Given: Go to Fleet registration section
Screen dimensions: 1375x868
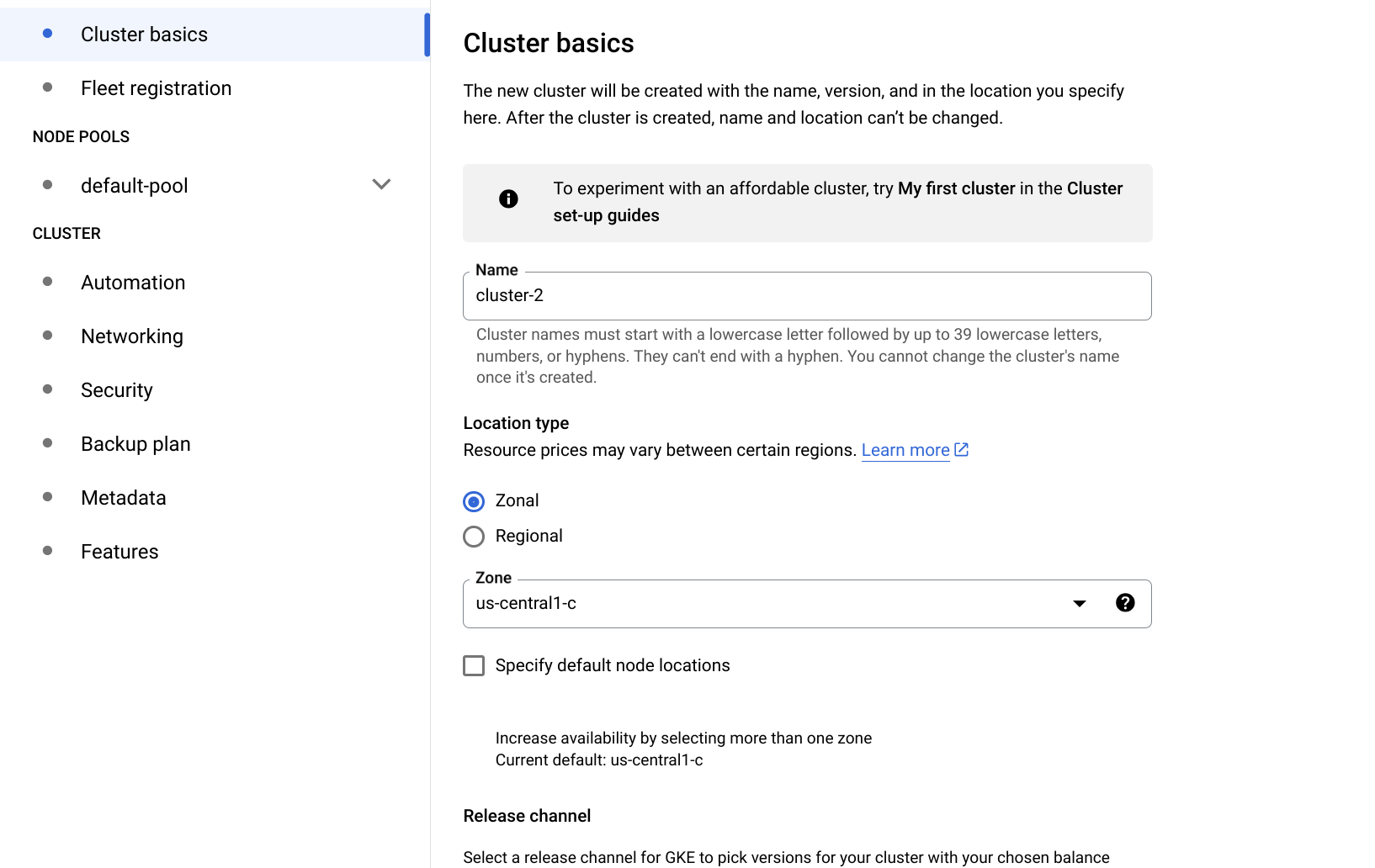Looking at the screenshot, I should point(156,88).
